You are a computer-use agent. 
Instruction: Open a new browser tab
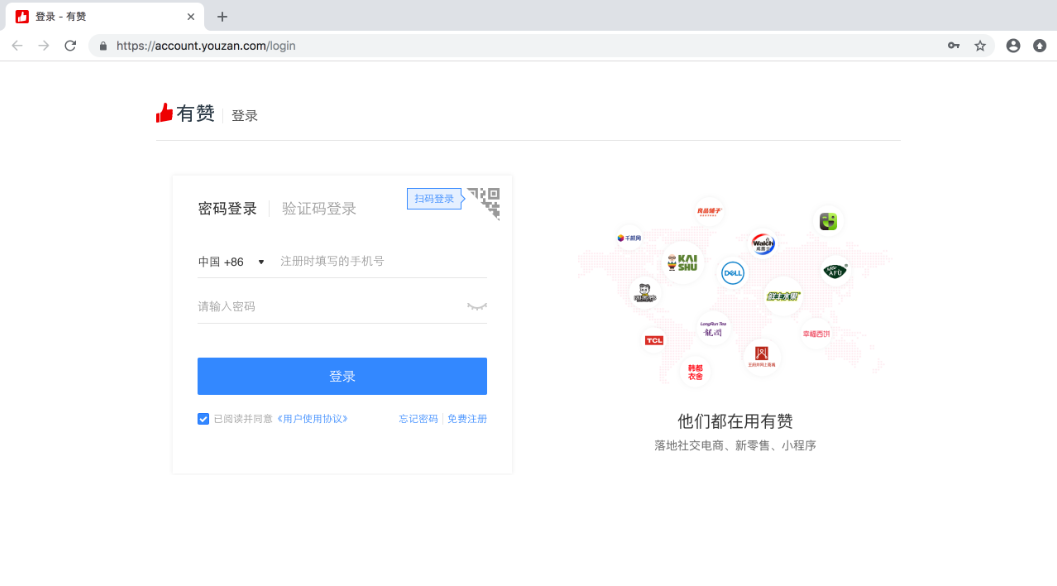(x=222, y=17)
